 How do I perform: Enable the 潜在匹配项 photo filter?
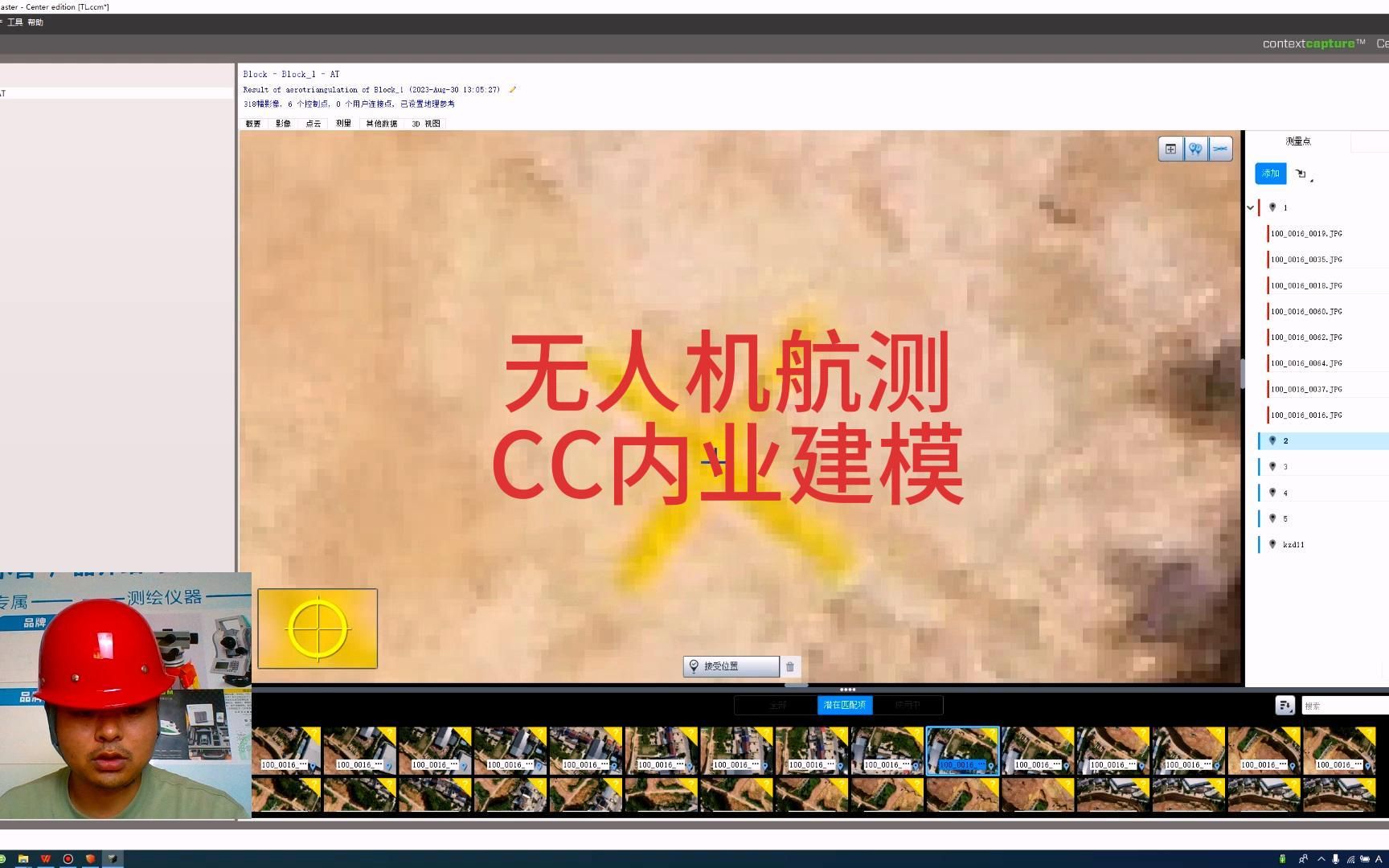click(x=844, y=705)
